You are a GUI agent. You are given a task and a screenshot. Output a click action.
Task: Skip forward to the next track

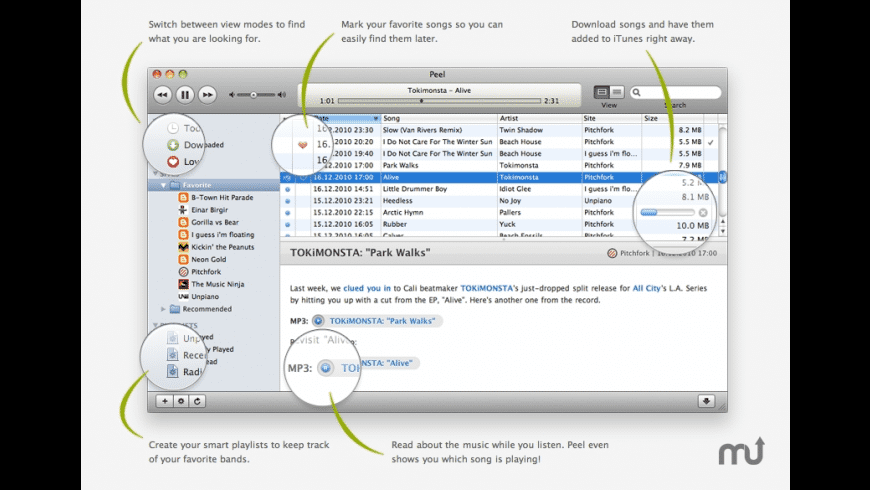coord(207,95)
